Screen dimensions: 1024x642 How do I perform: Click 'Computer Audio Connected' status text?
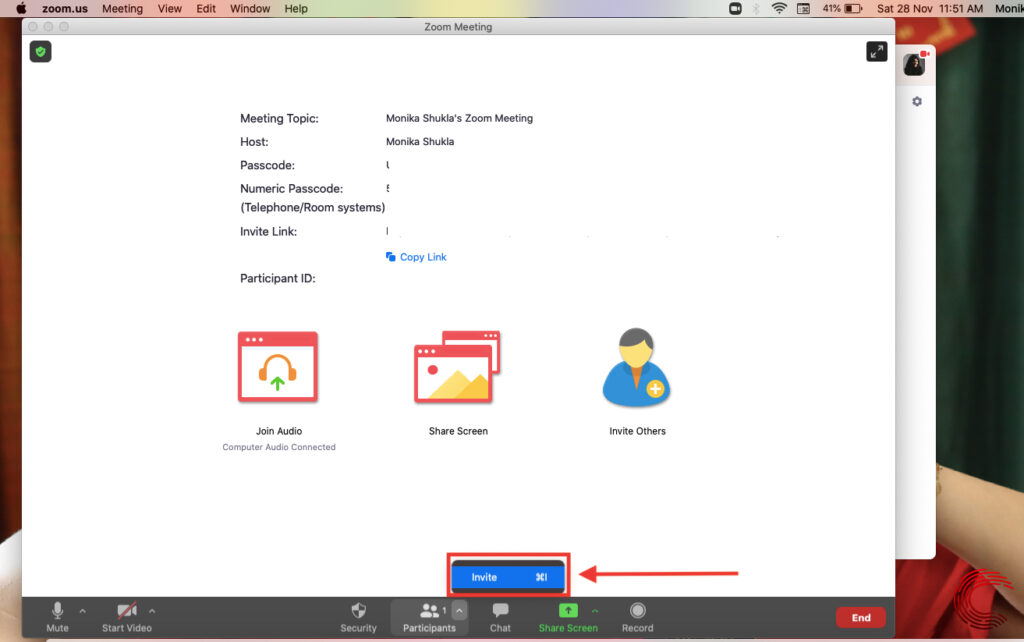[x=279, y=447]
